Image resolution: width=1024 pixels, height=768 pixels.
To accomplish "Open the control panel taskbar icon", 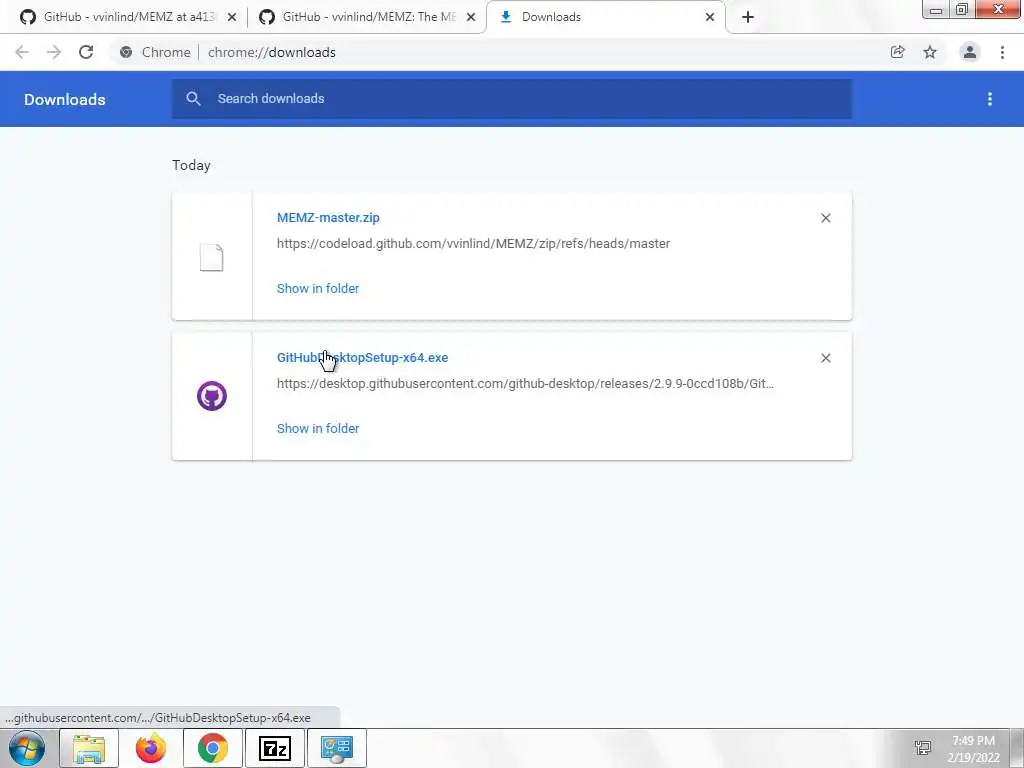I will click(337, 748).
